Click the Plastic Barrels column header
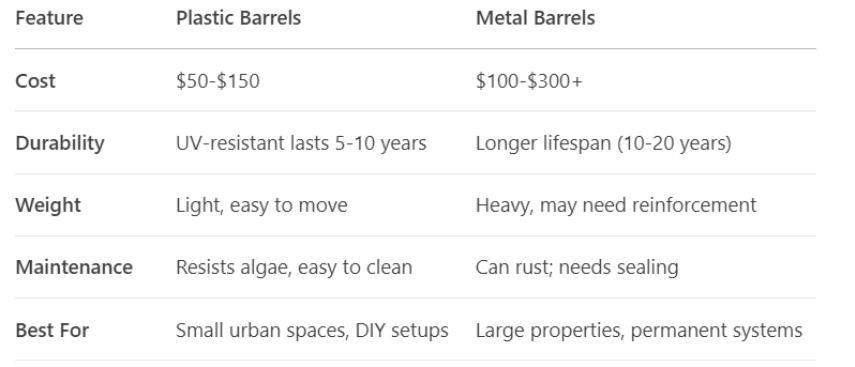The image size is (855, 367). pos(238,18)
